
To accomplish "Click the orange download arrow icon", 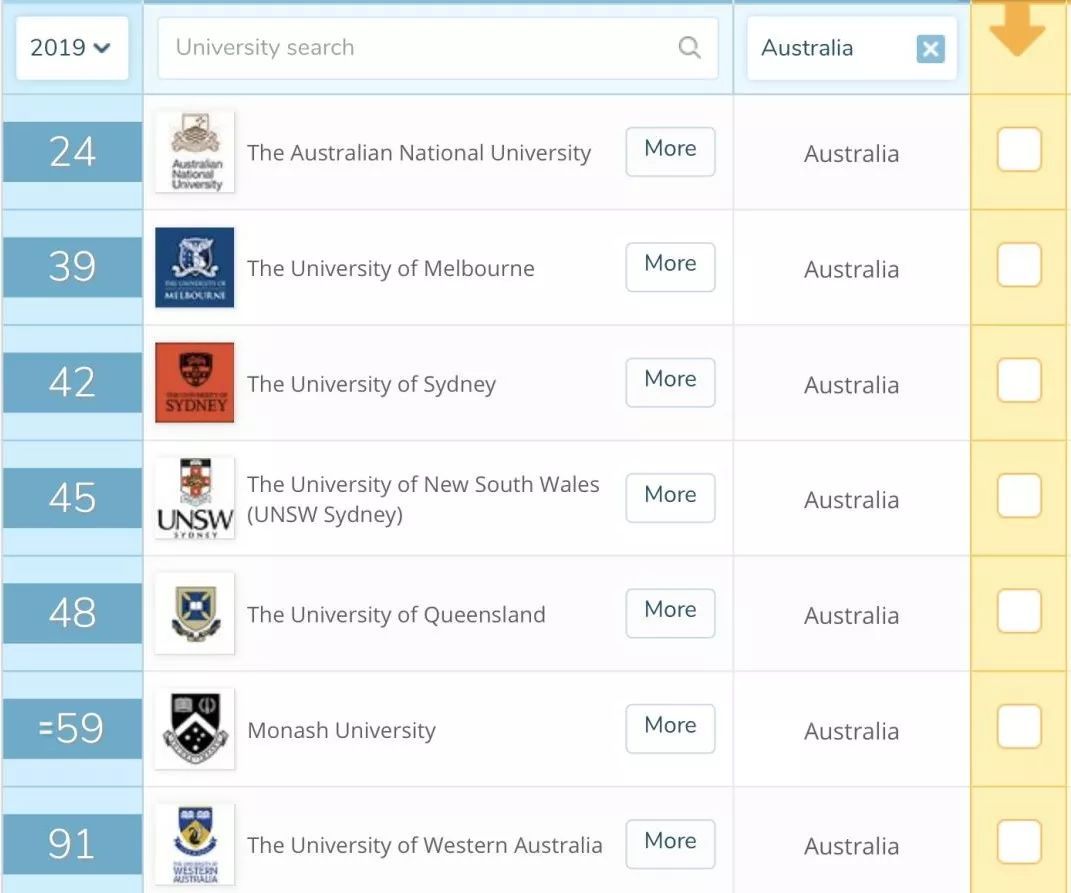I will 1018,40.
